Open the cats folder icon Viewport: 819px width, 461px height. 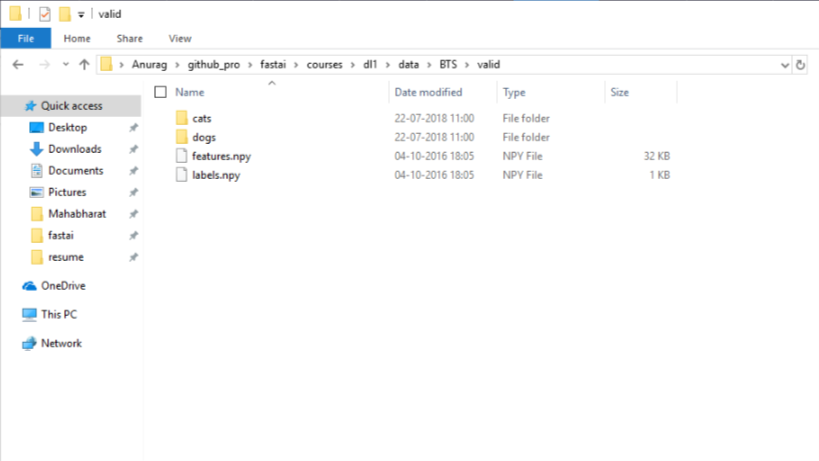click(181, 118)
